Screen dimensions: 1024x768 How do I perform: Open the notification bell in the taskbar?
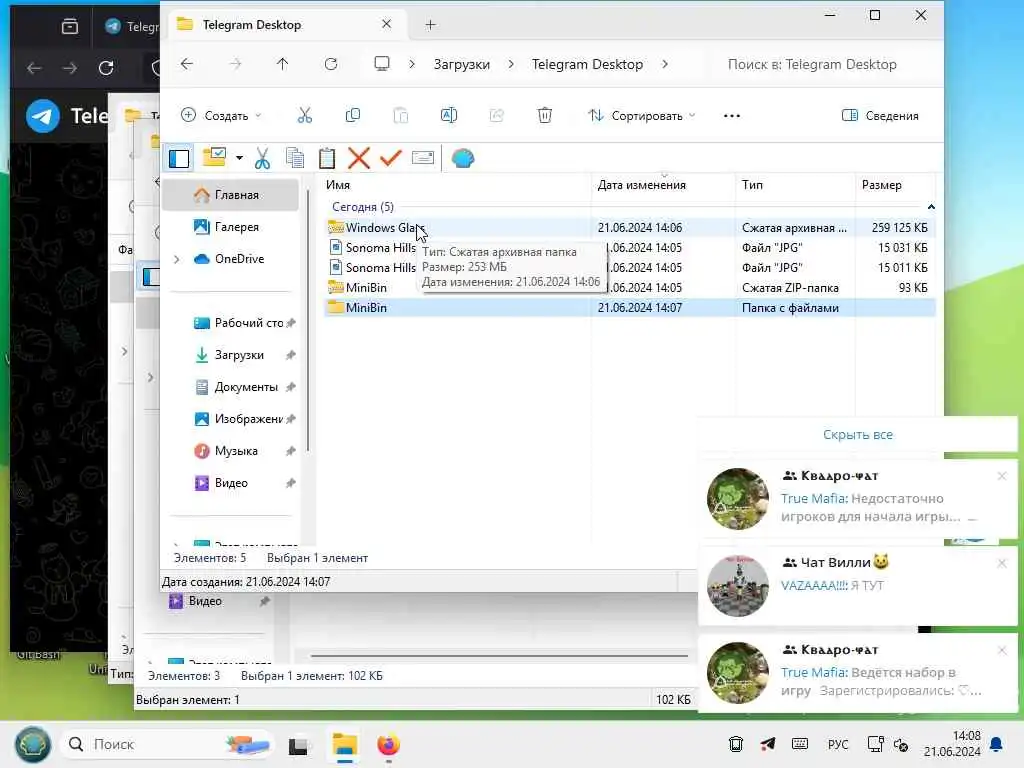coord(997,744)
